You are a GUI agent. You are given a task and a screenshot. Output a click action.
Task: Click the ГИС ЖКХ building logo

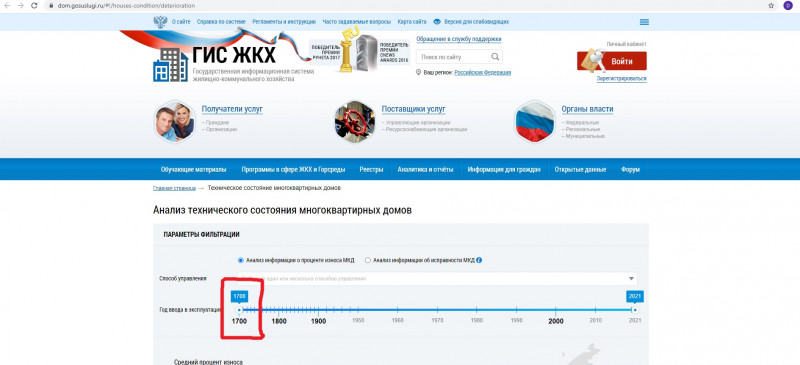pyautogui.click(x=170, y=65)
